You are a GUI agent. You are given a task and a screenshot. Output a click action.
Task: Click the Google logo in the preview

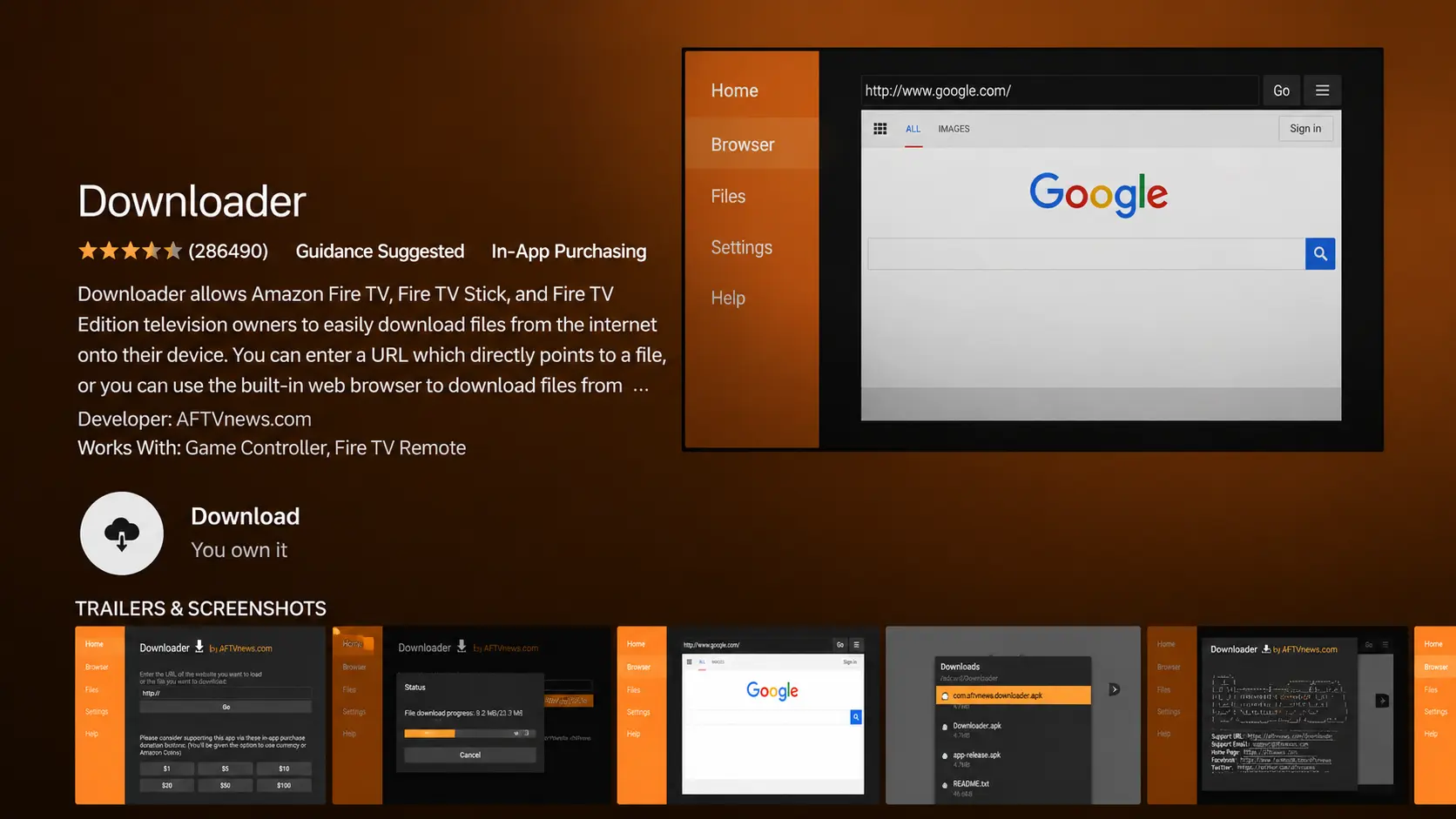click(x=1098, y=193)
